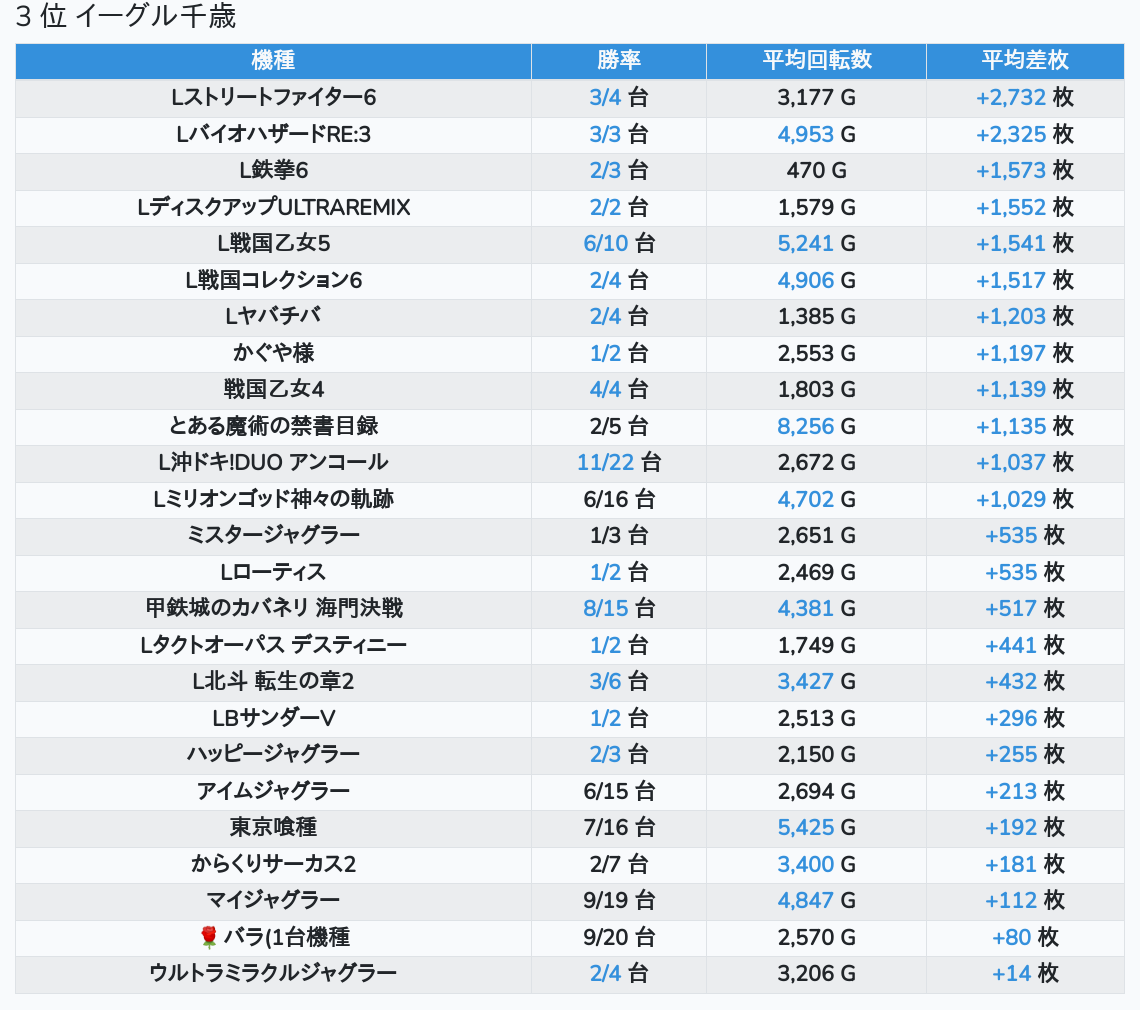Select the machine name Lタクトオーパス デスティニー
1140x1010 pixels.
pyautogui.click(x=273, y=646)
